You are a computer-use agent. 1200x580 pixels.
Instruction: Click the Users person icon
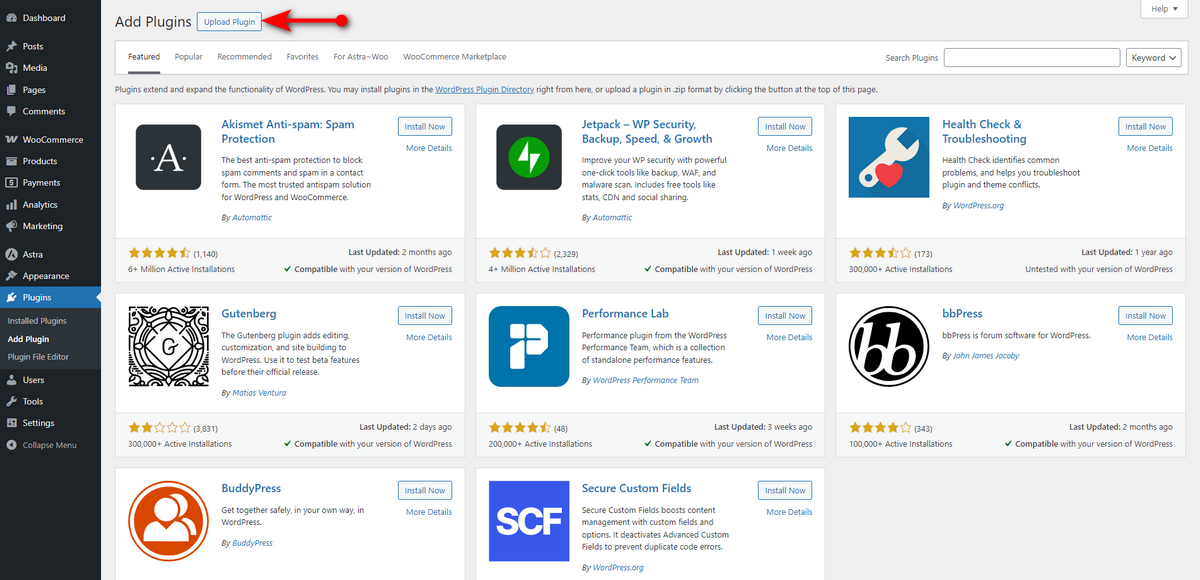(11, 380)
